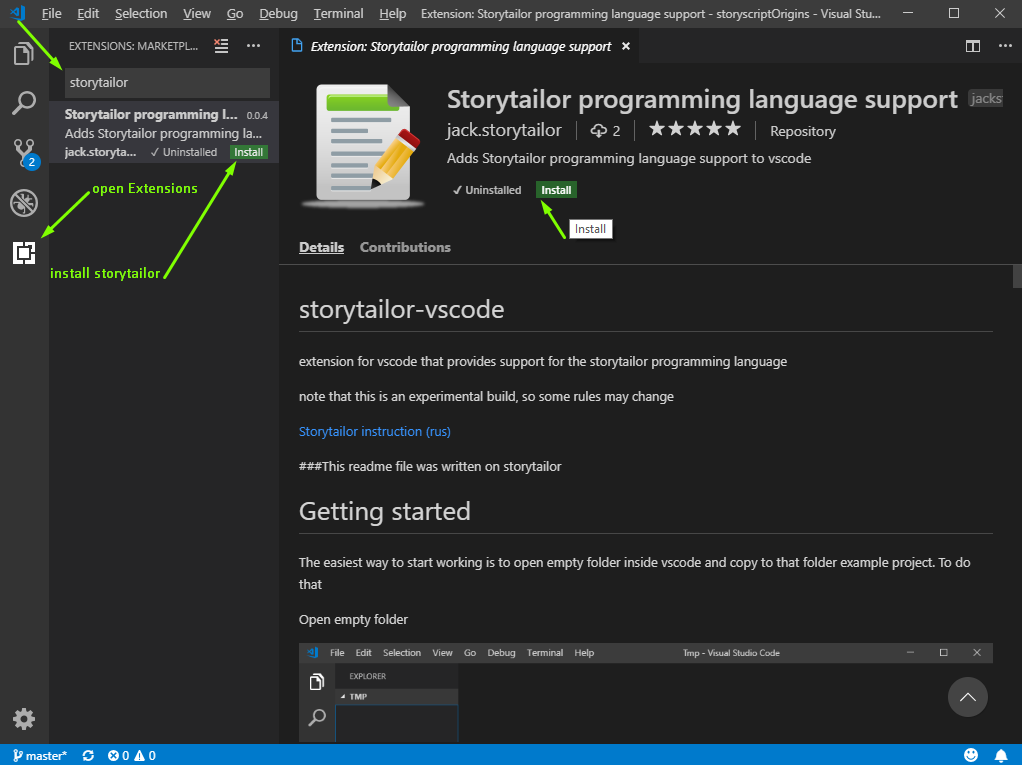Image resolution: width=1022 pixels, height=765 pixels.
Task: Open the Extensions view in activity bar
Action: (x=23, y=253)
